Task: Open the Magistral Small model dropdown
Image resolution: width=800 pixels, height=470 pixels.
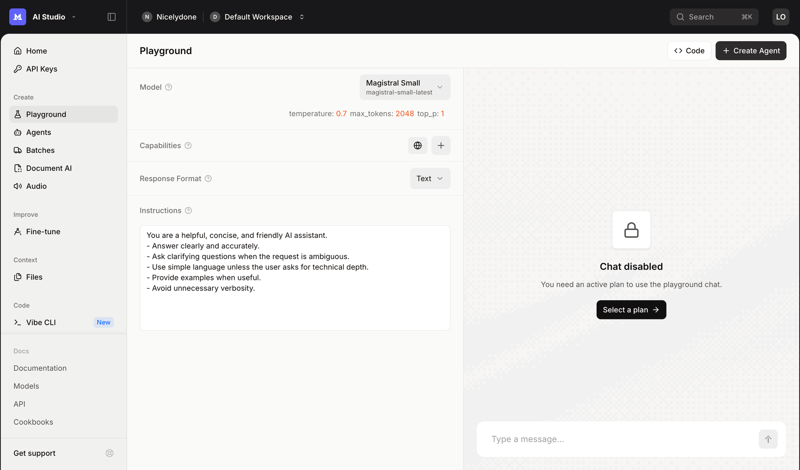Action: pyautogui.click(x=405, y=87)
